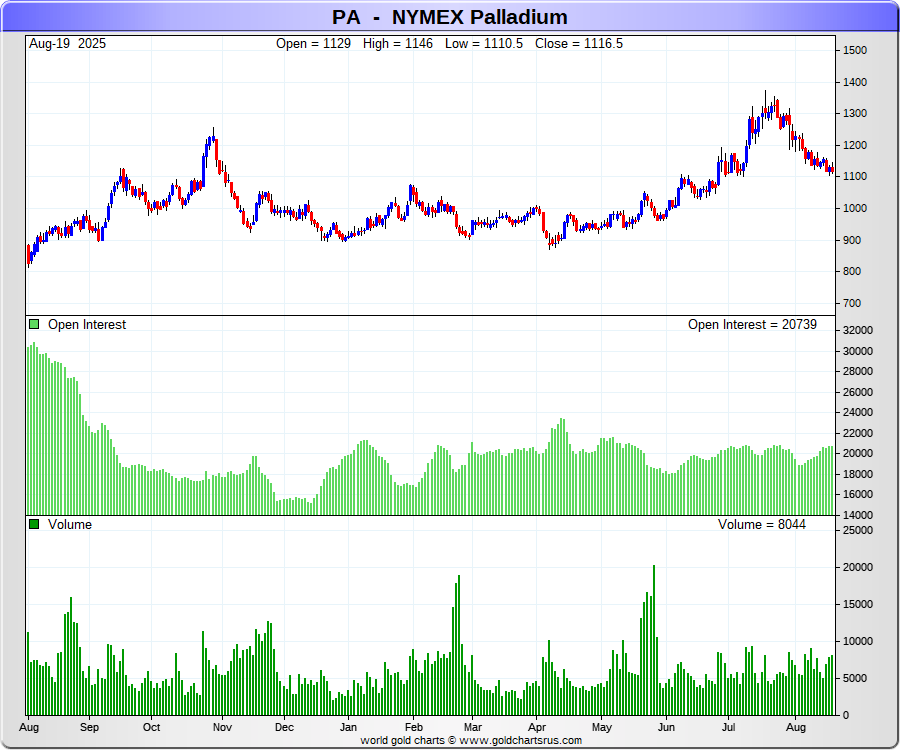Click the 'Oct' x-axis month label
The width and height of the screenshot is (900, 750).
point(151,727)
